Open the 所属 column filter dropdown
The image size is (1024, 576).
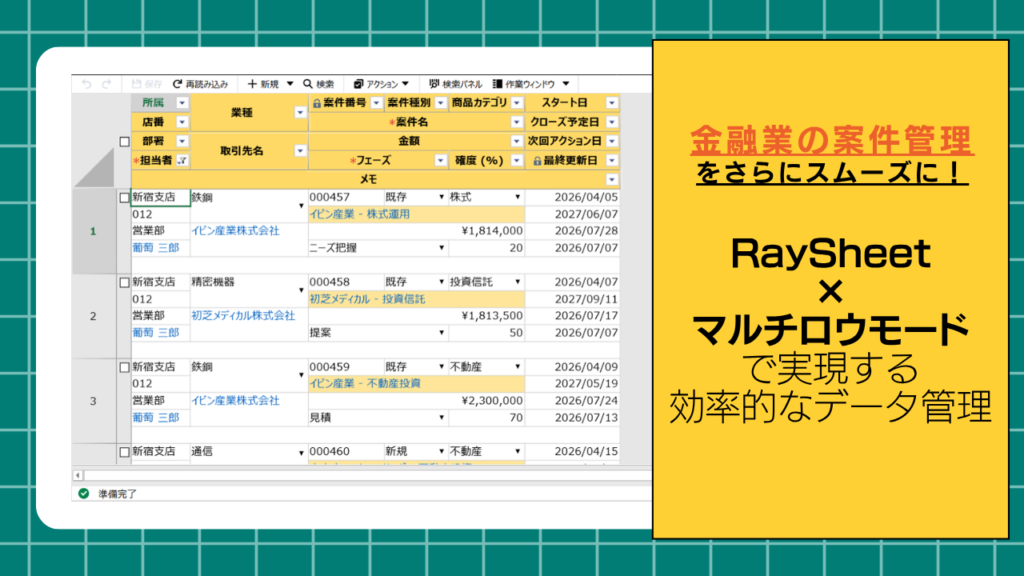point(182,103)
